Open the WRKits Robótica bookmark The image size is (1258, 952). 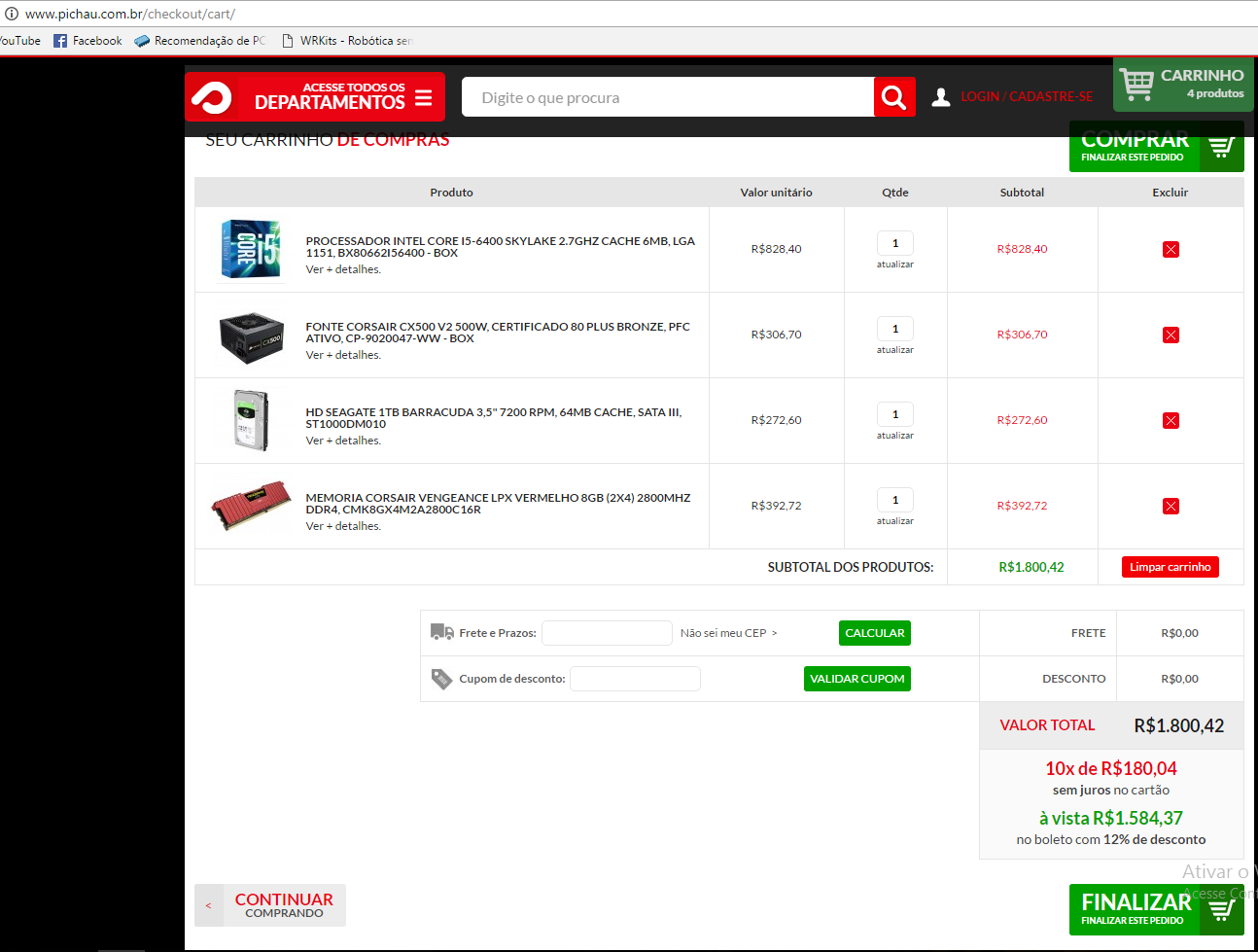[x=347, y=41]
